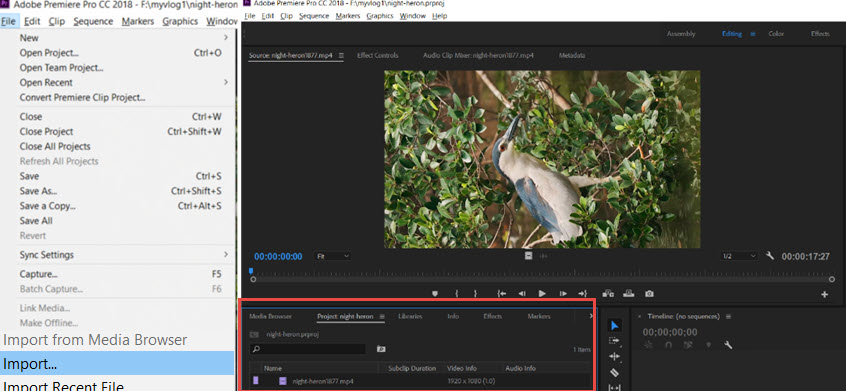Screen dimensions: 846x391
Task: Step back one frame in Source monitor
Action: (x=522, y=294)
